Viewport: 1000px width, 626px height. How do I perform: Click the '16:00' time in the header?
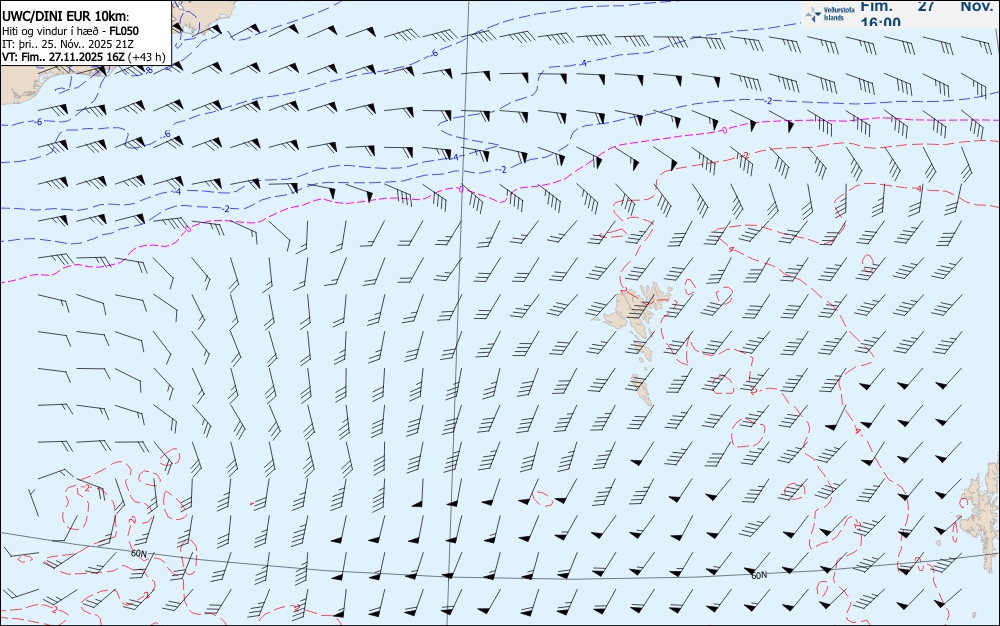point(881,22)
